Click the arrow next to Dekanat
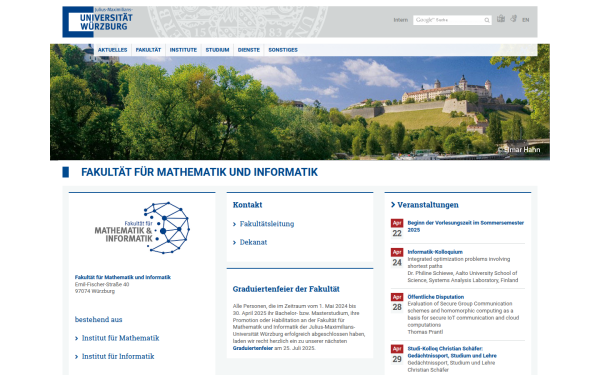Screen dimensions: 600x375 pos(235,243)
